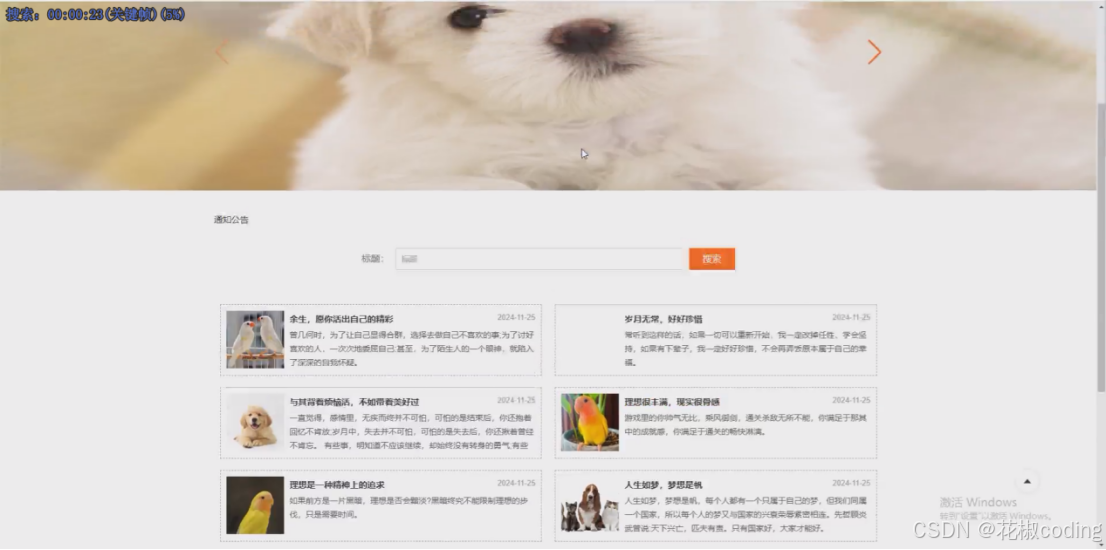This screenshot has width=1106, height=550.
Task: Click date 2024-11-25 on 人生如梦 article
Action: pyautogui.click(x=851, y=484)
